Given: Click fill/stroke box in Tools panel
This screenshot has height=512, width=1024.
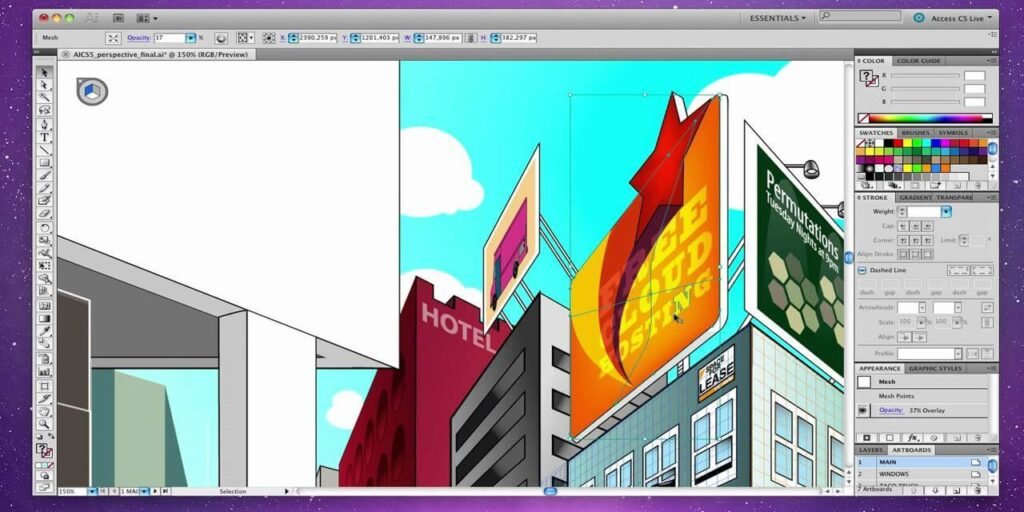Looking at the screenshot, I should 44,451.
